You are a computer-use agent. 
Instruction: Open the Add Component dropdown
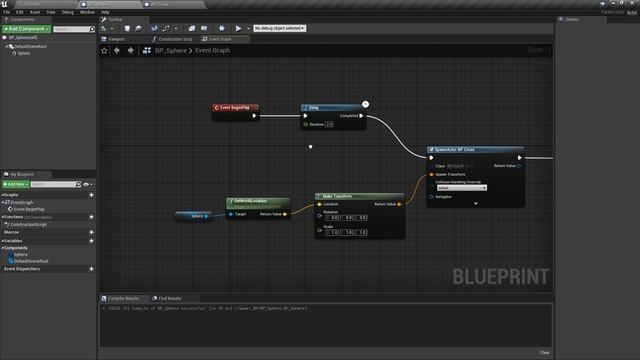pos(27,29)
